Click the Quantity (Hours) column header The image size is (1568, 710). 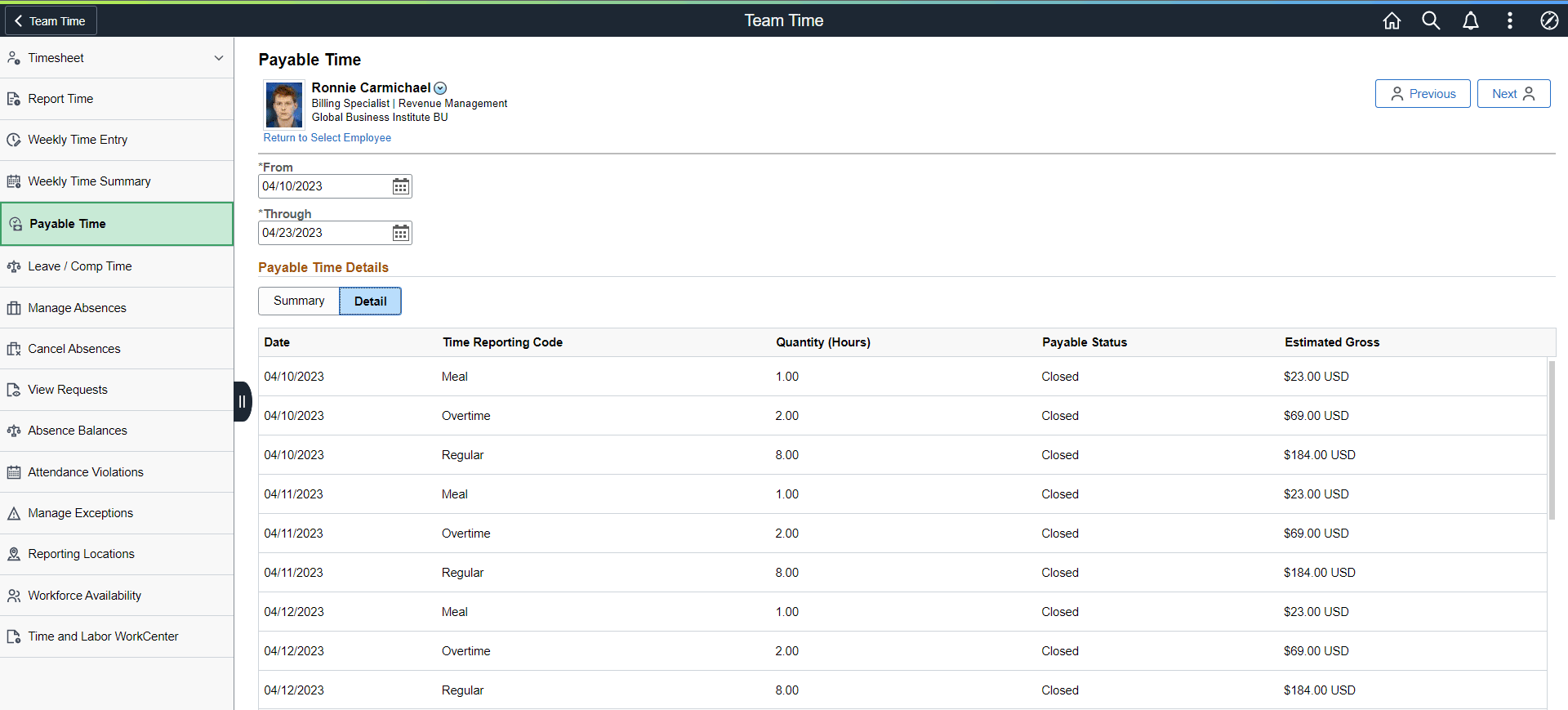(x=823, y=342)
